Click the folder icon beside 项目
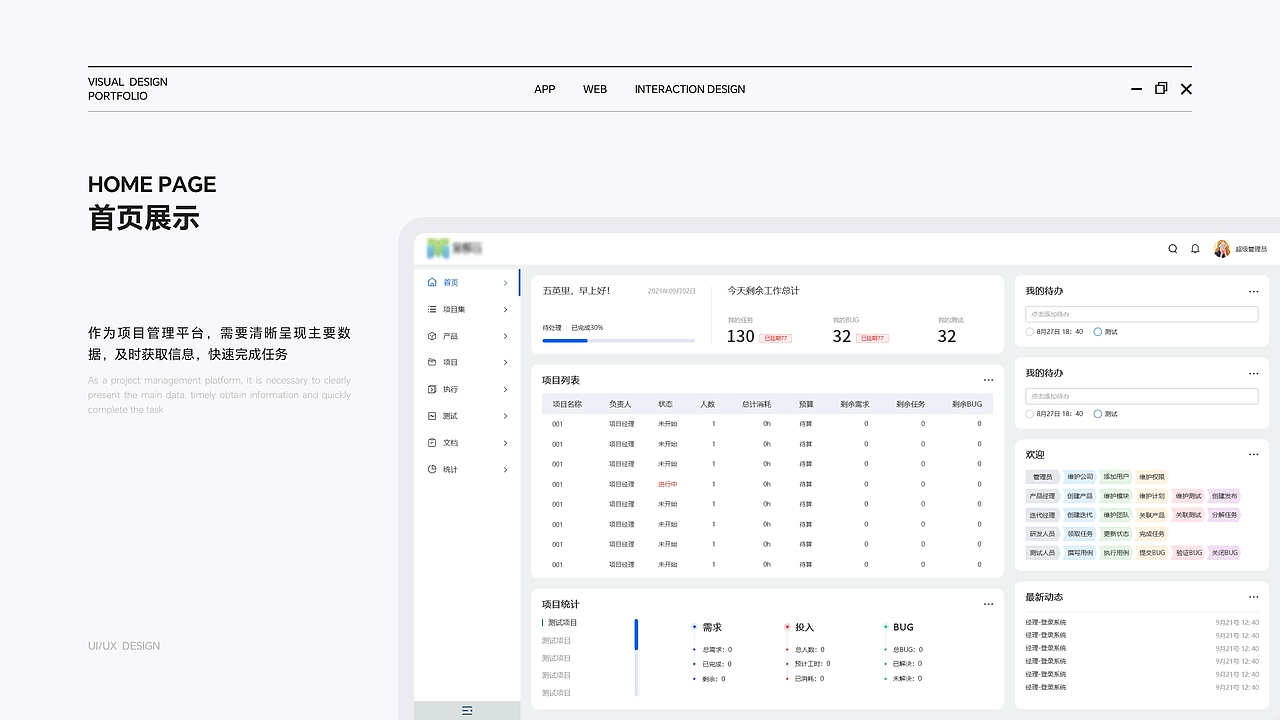Screen dimensions: 1280x720 click(432, 362)
